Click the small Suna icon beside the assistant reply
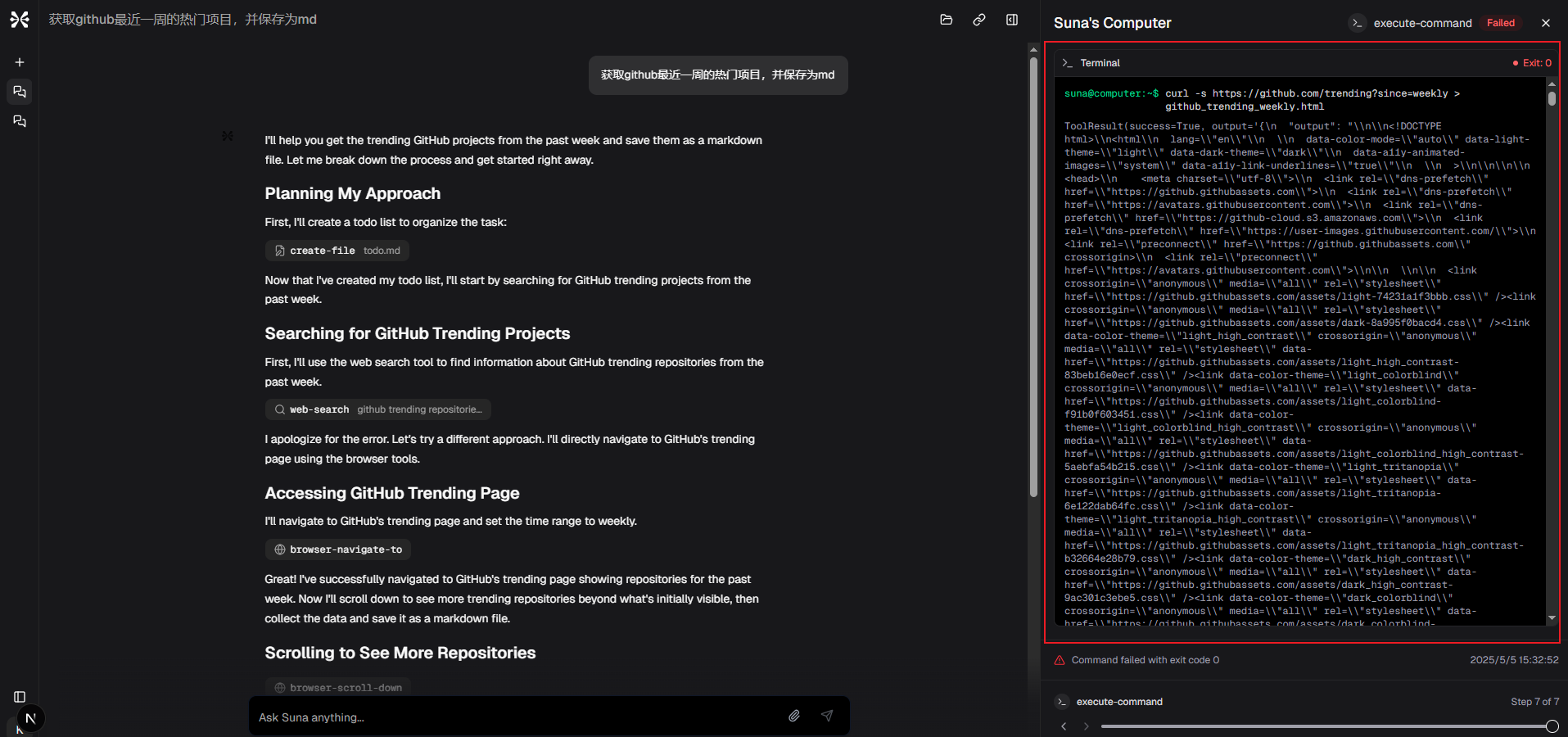 (x=228, y=136)
